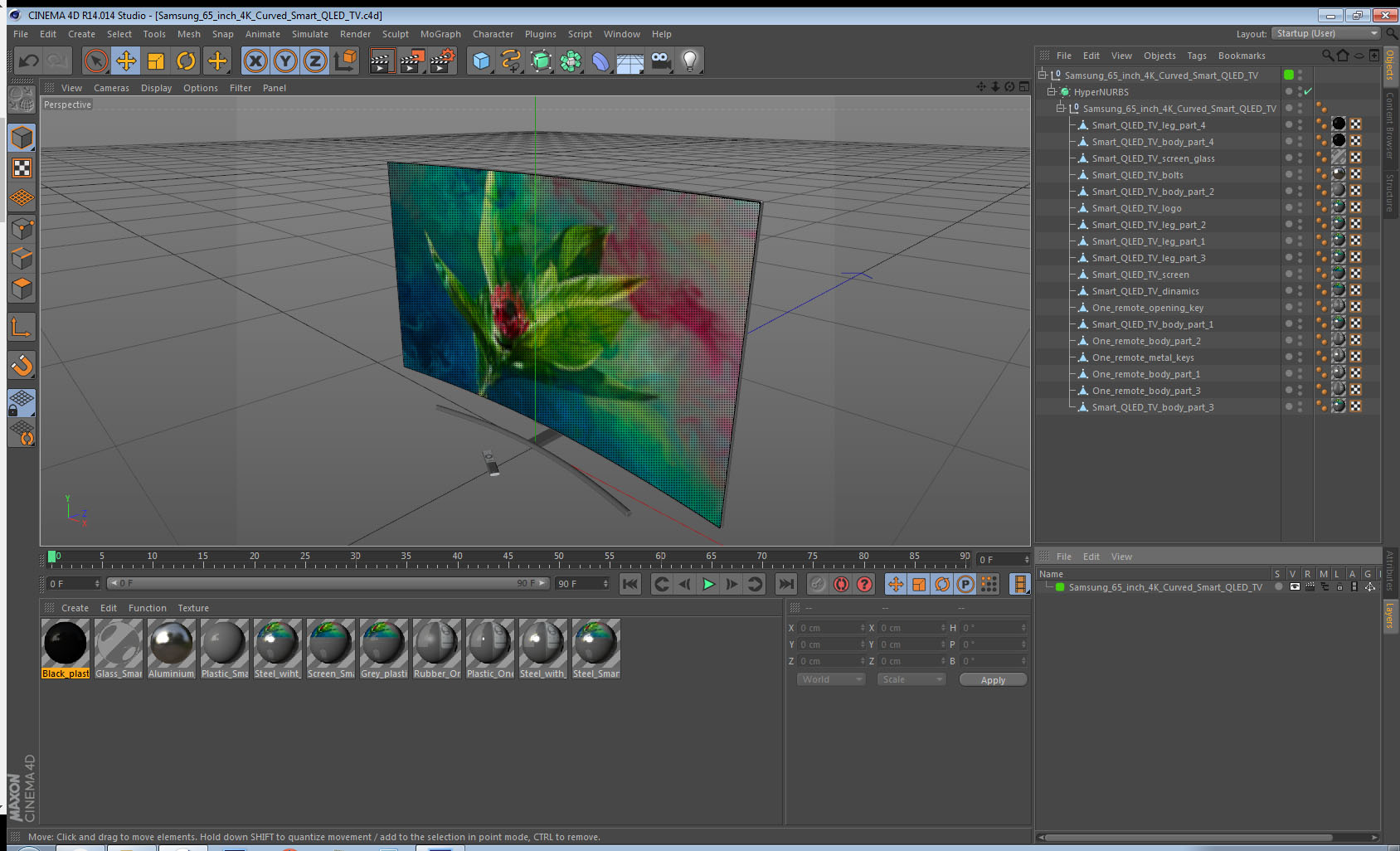Activate the Scale tool in top toolbar
This screenshot has height=851, width=1400.
156,61
